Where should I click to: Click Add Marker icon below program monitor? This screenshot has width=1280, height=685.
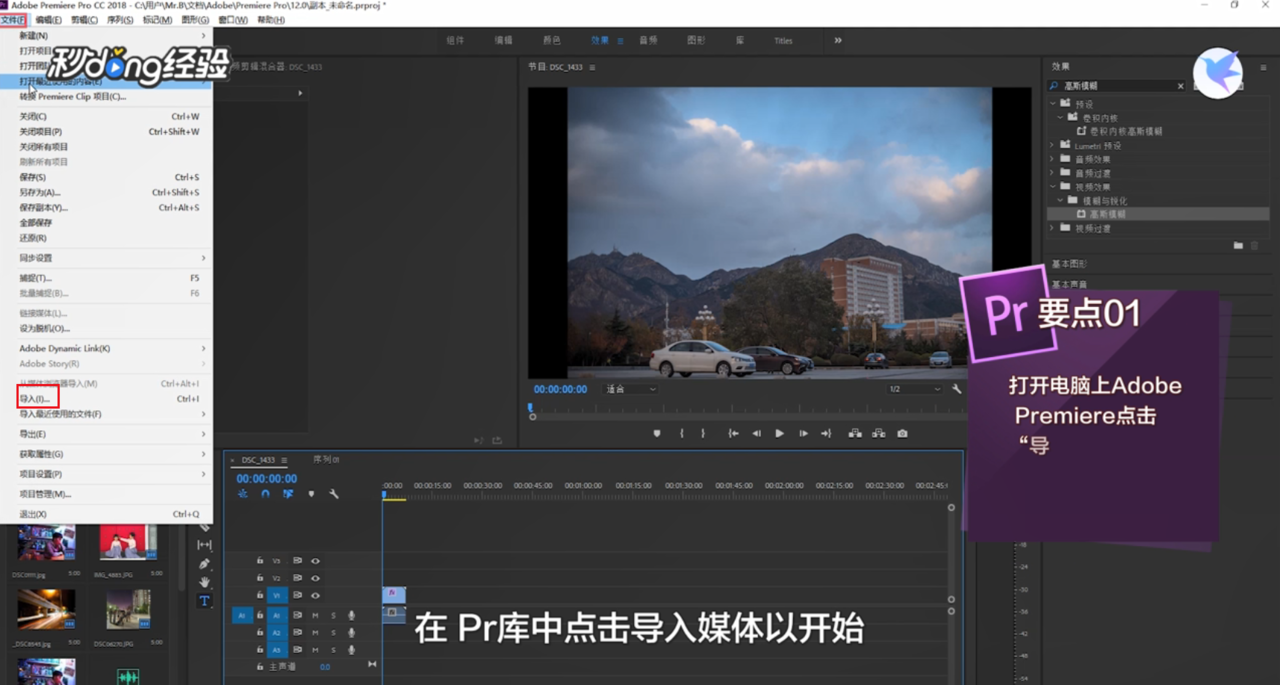coord(657,433)
